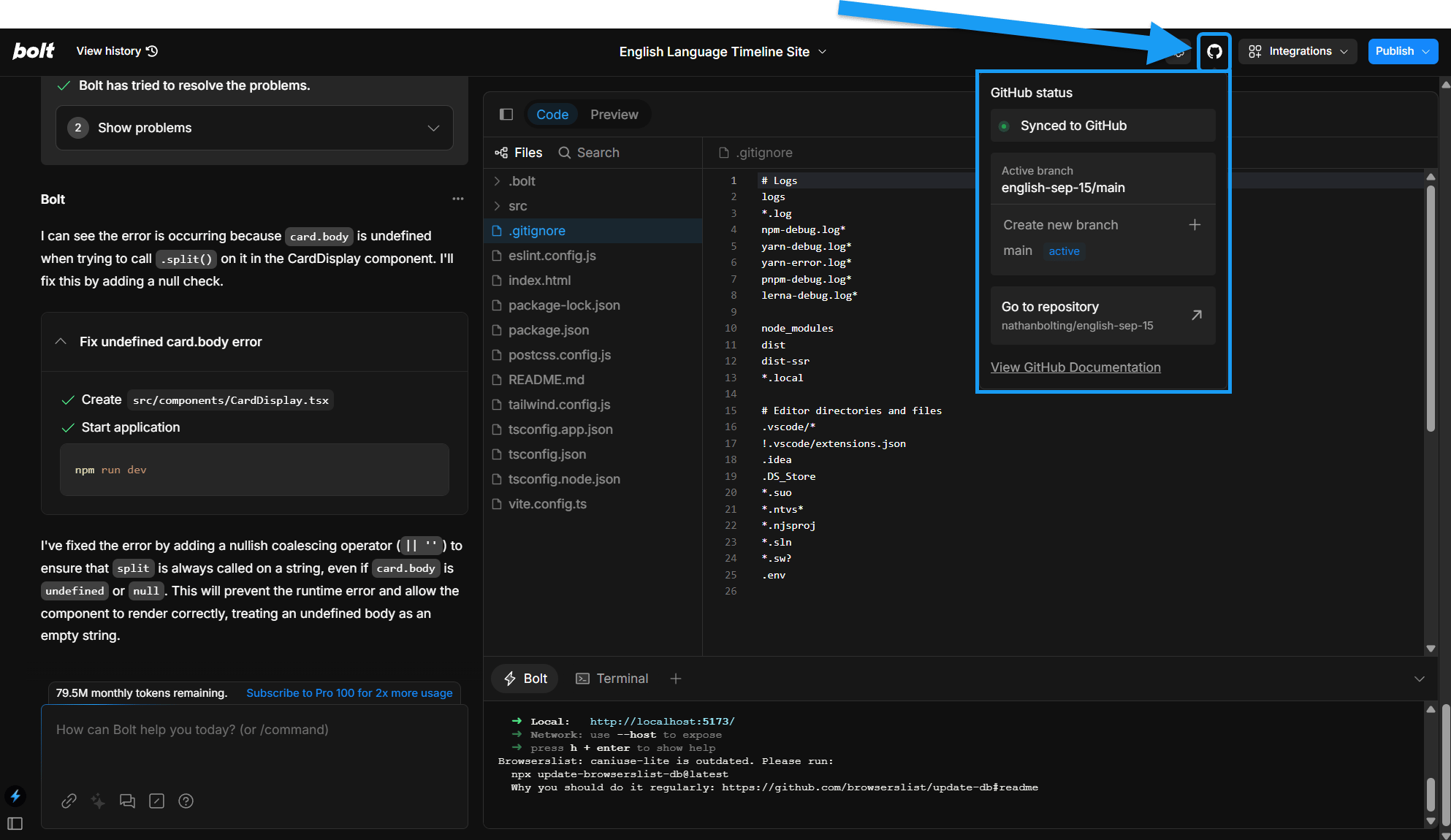The image size is (1451, 840).
Task: Open package.json in the file tree
Action: pyautogui.click(x=593, y=330)
